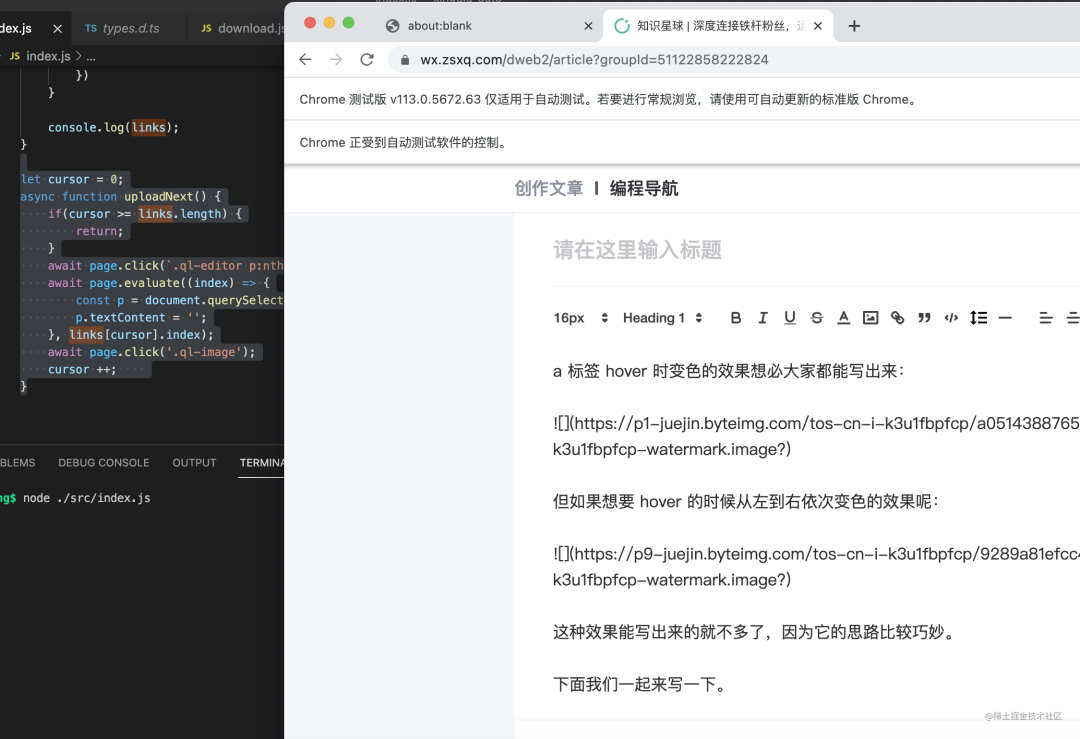Click the lock icon in address bar

pos(405,60)
